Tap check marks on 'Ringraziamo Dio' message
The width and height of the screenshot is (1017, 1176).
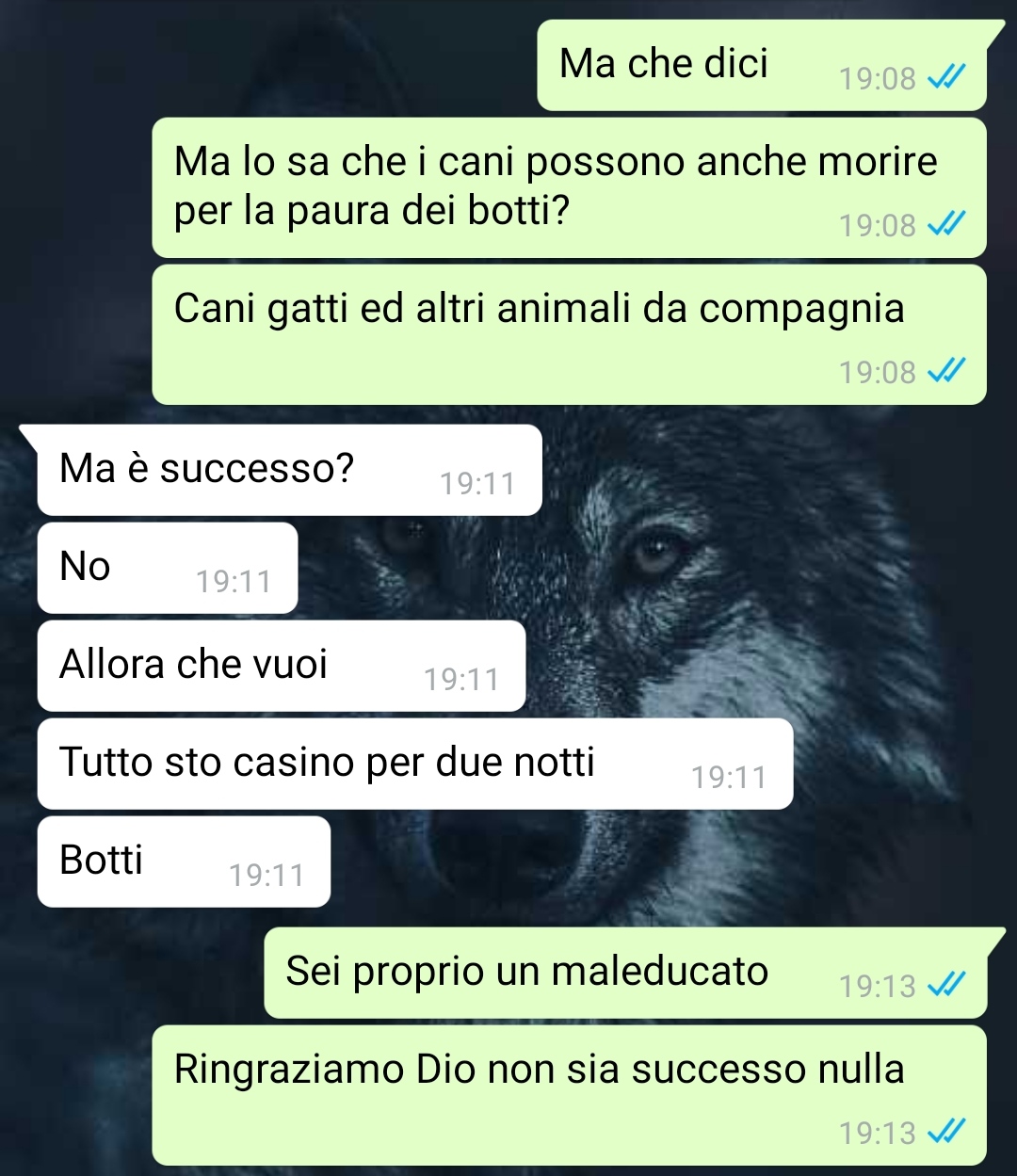(946, 1133)
